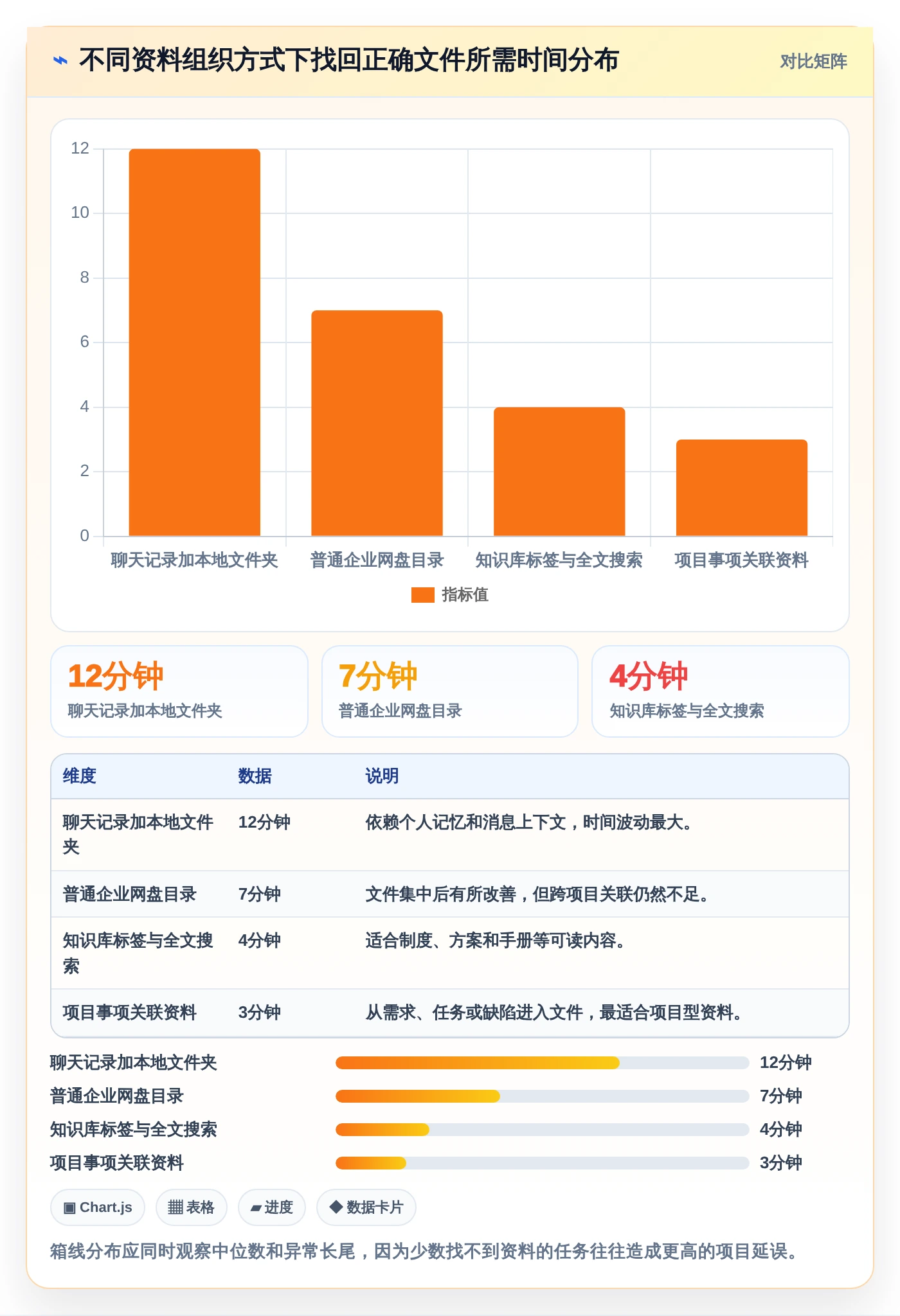Screen dimensions: 900x1316
Task: Select table cell 聊天记录加本地文件夹
Action: (139, 835)
